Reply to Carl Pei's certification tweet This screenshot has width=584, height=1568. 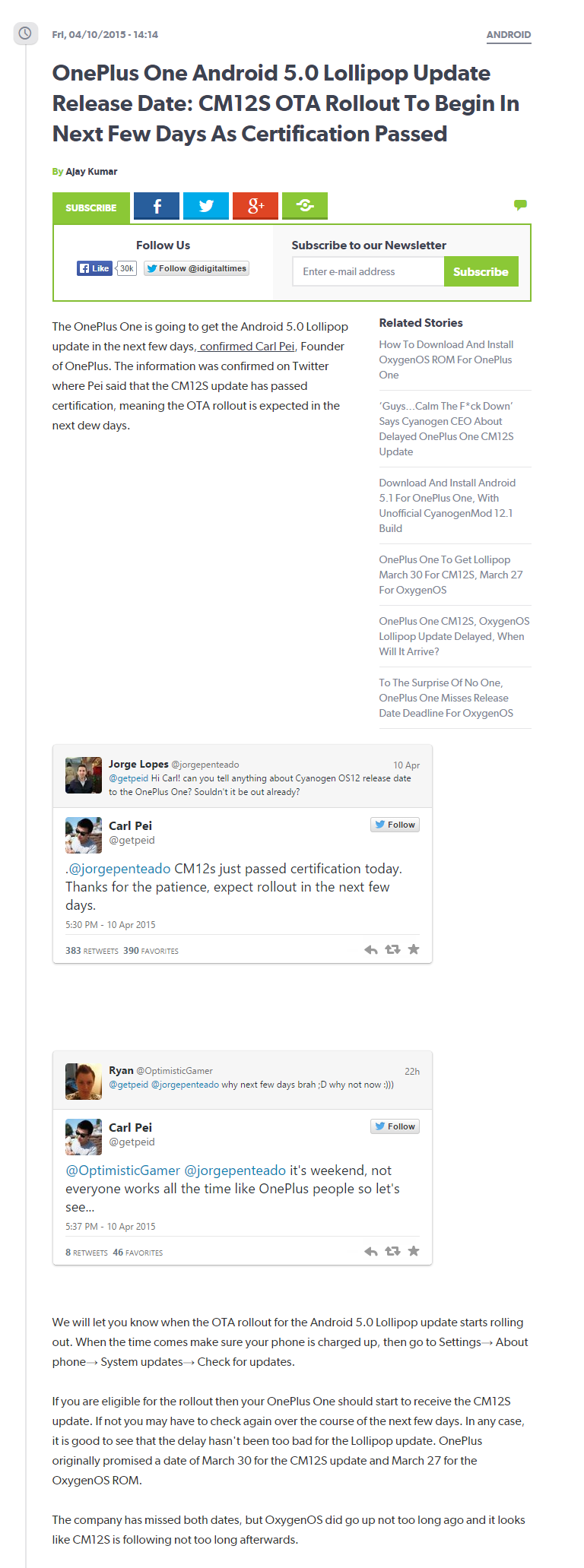[x=371, y=949]
